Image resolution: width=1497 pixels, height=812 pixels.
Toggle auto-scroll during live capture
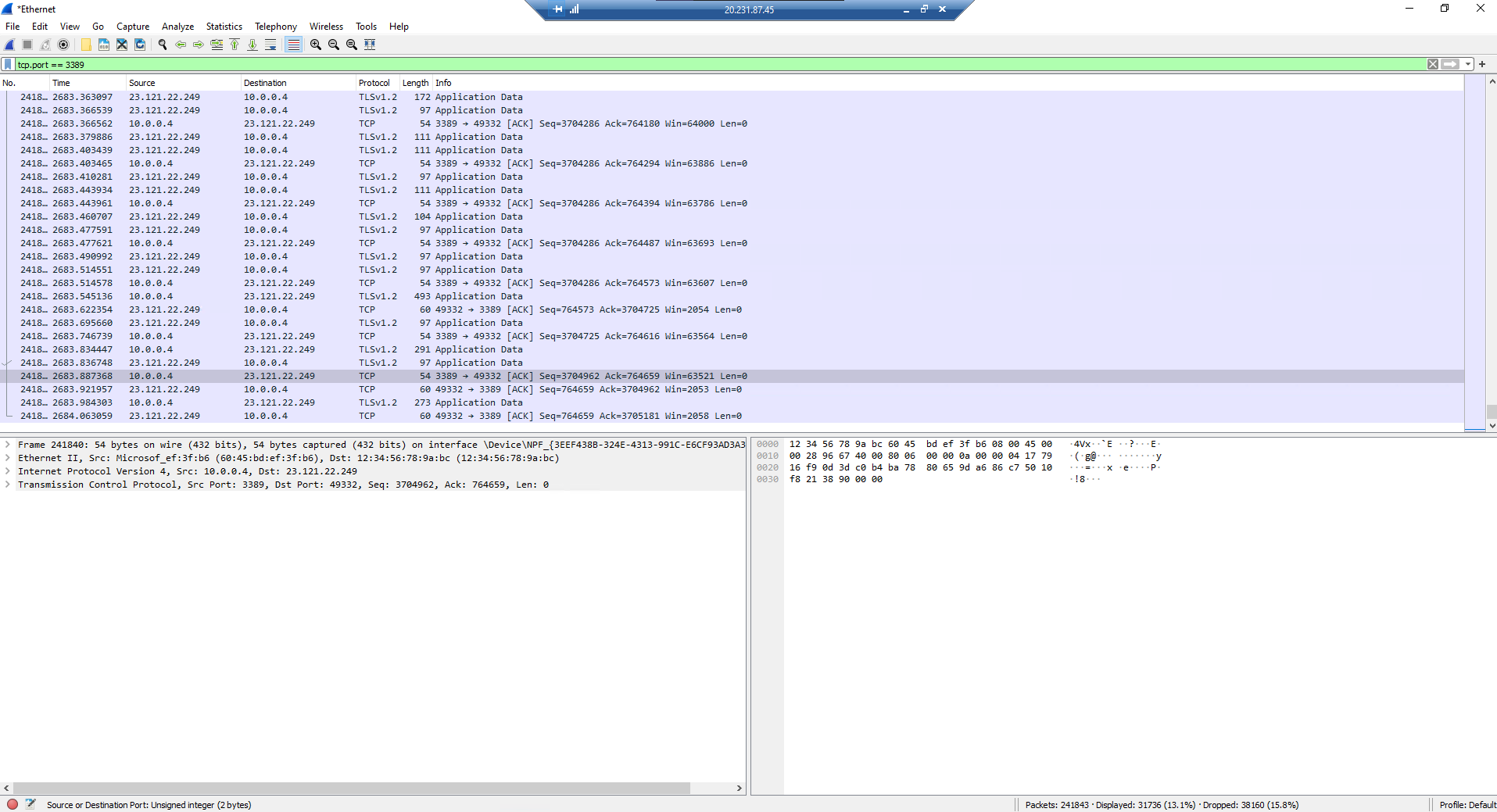[271, 45]
